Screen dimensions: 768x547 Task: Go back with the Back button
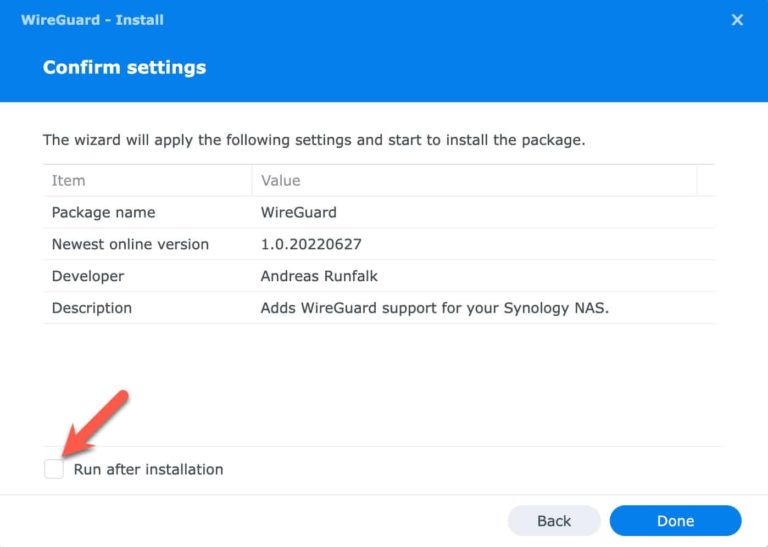[554, 520]
